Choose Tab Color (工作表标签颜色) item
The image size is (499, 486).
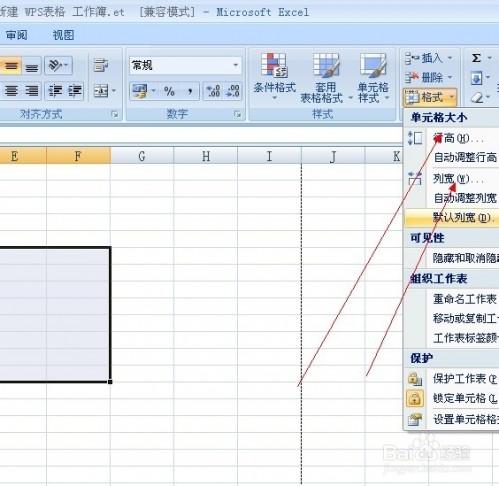(452, 338)
